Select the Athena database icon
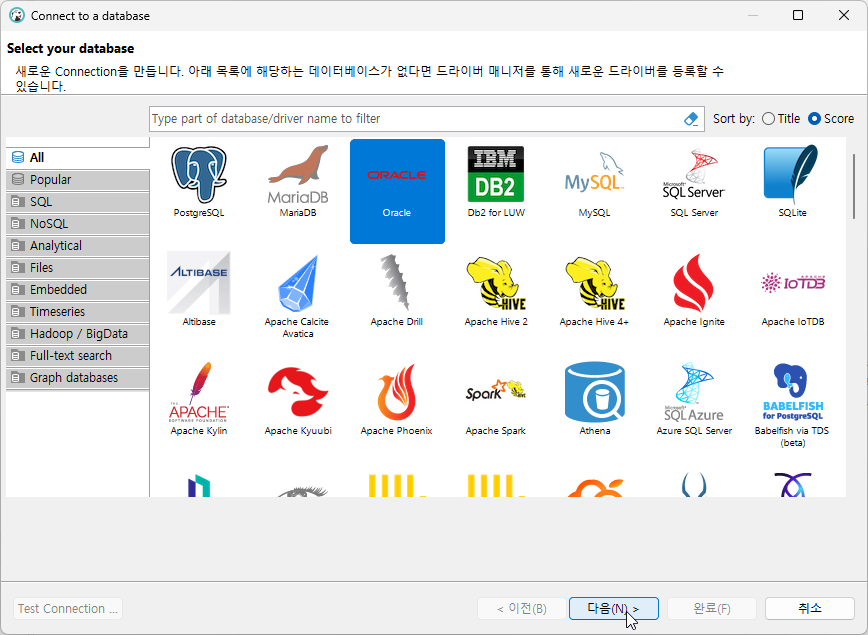 (x=595, y=392)
